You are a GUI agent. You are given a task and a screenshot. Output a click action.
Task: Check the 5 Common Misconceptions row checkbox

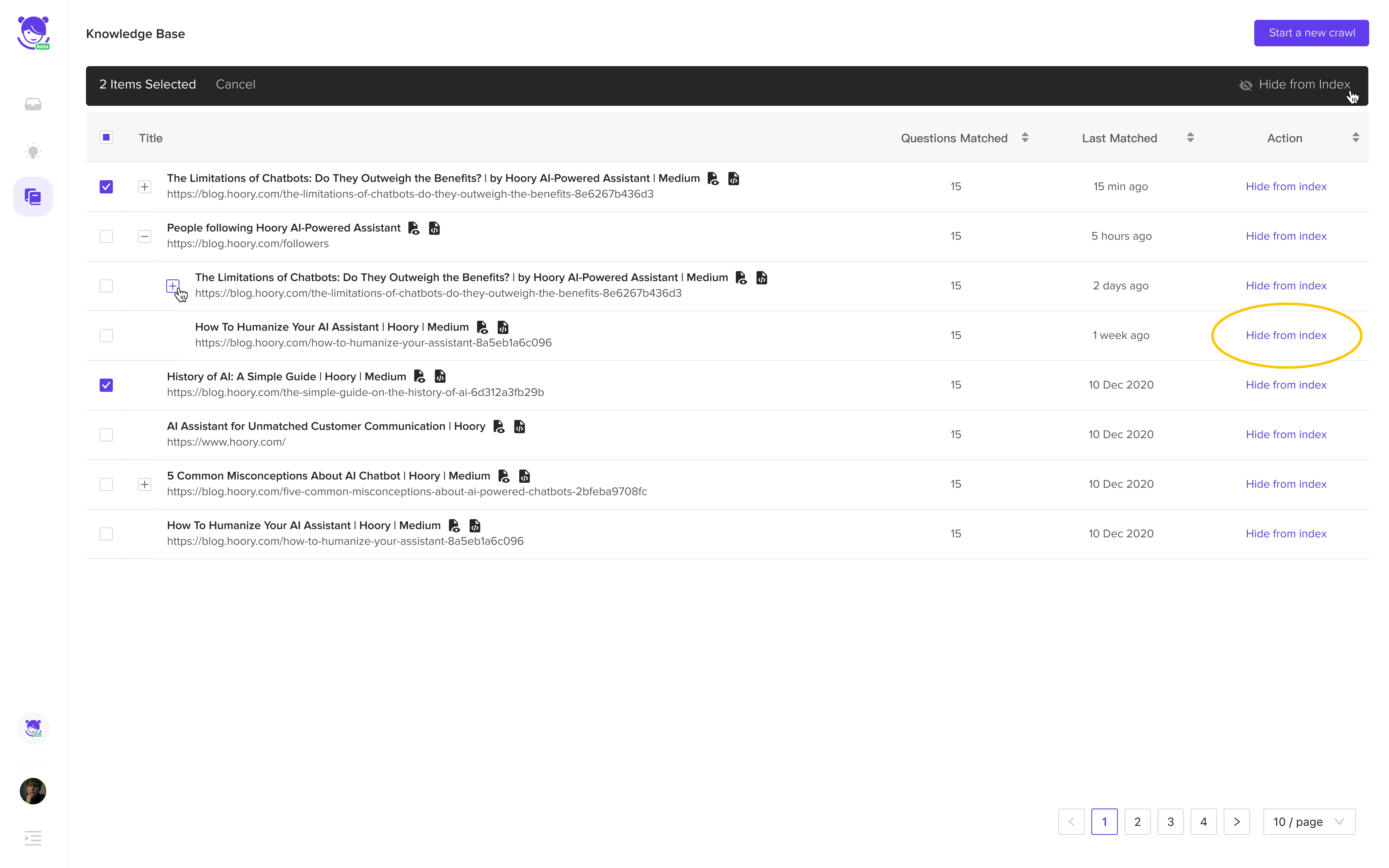[106, 484]
